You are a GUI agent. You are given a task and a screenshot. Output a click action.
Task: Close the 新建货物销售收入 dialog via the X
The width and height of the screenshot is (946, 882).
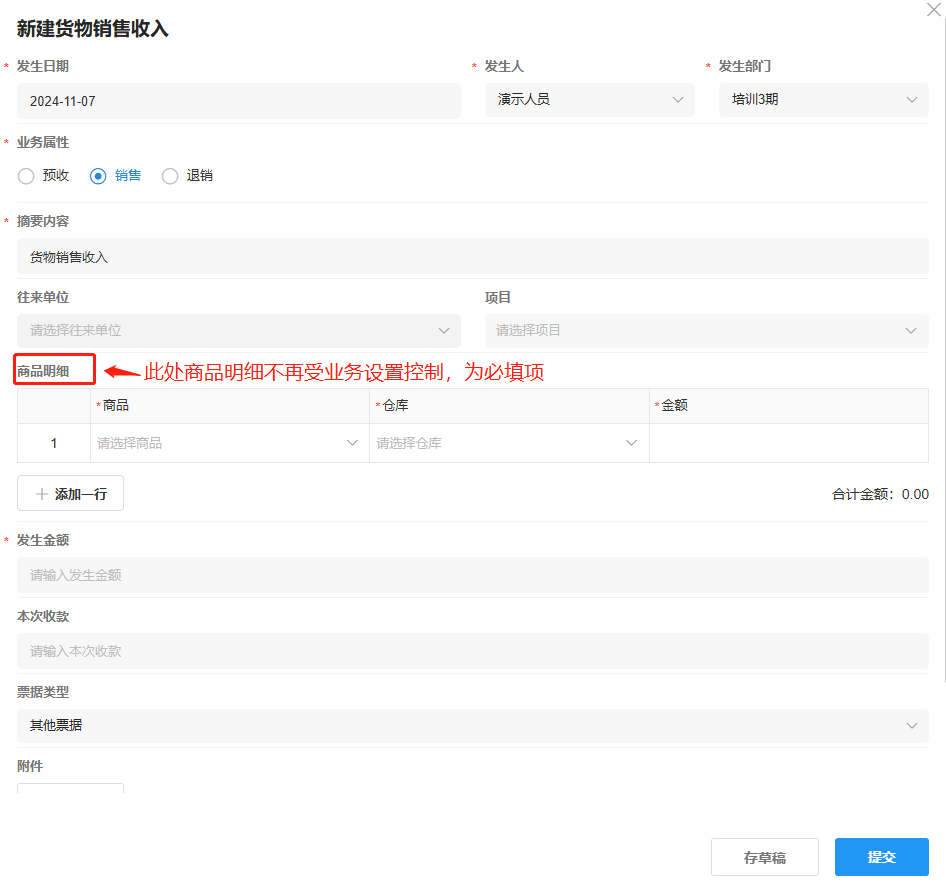pos(933,10)
